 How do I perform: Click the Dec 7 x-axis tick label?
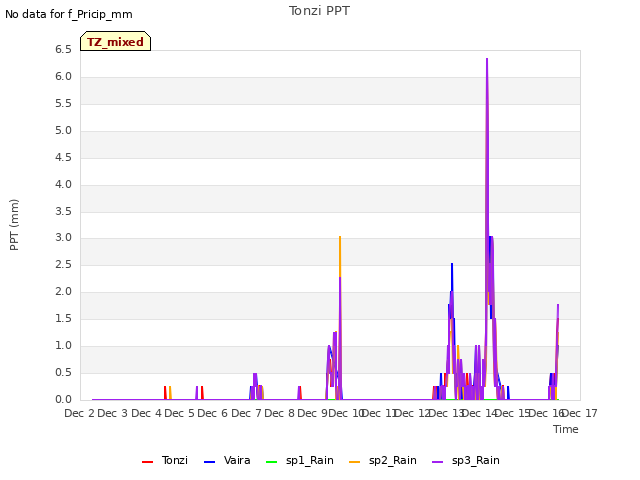click(246, 413)
